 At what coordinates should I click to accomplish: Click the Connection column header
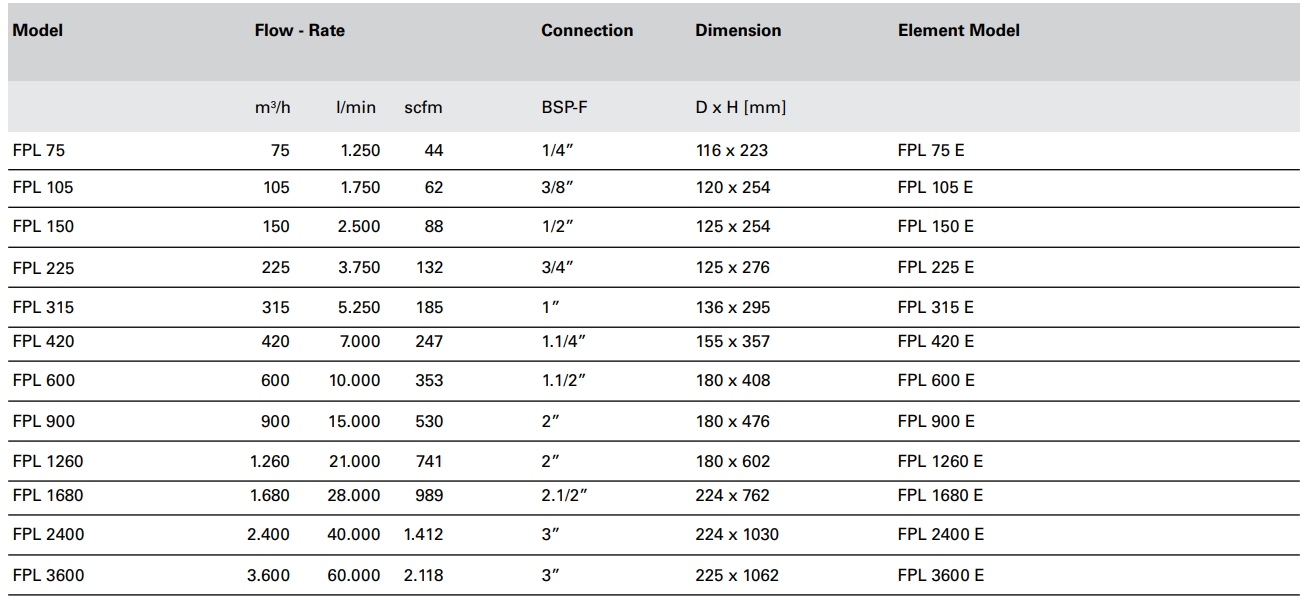(x=587, y=31)
